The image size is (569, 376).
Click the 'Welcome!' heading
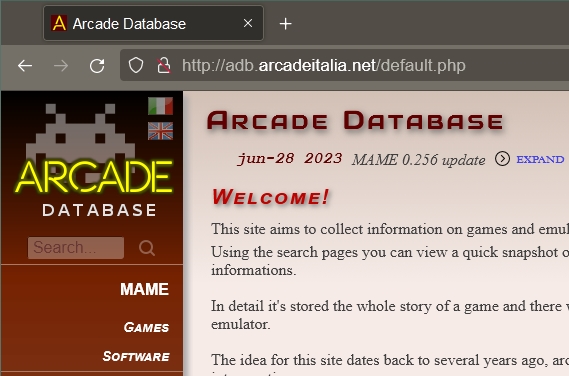point(270,197)
